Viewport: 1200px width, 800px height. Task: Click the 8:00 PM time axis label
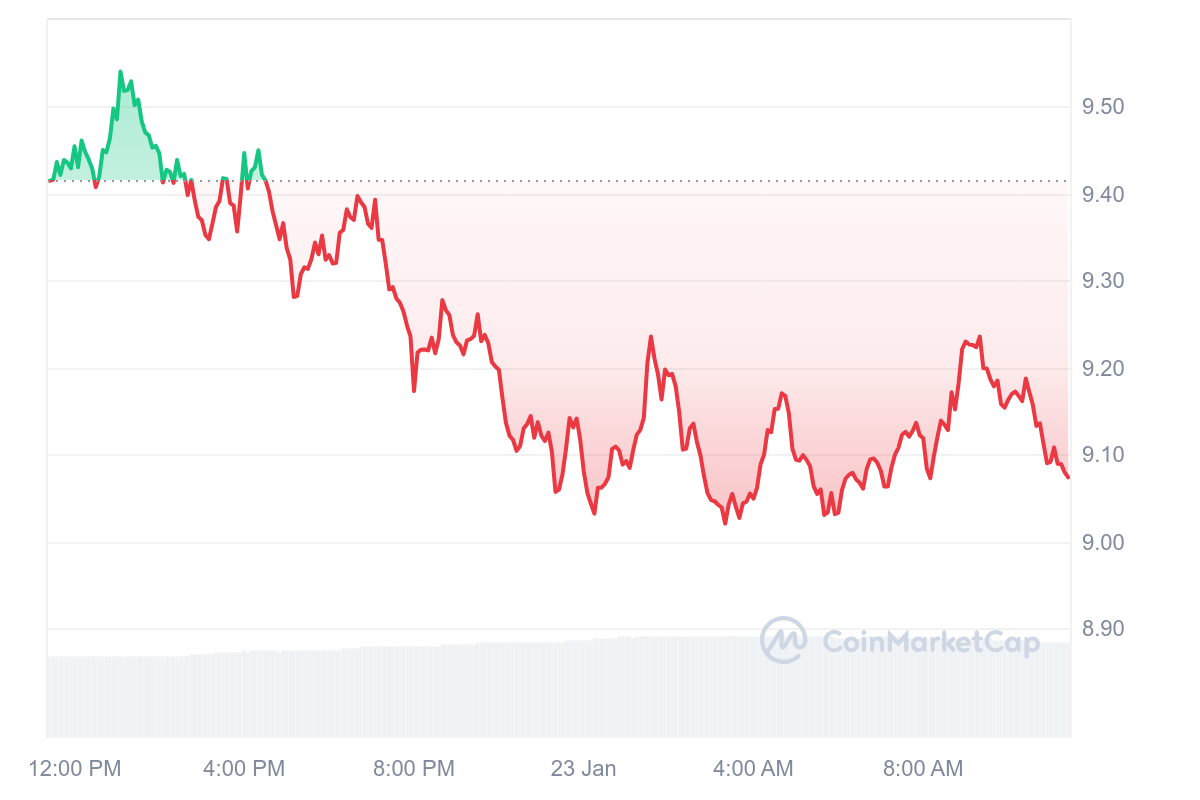pyautogui.click(x=413, y=769)
